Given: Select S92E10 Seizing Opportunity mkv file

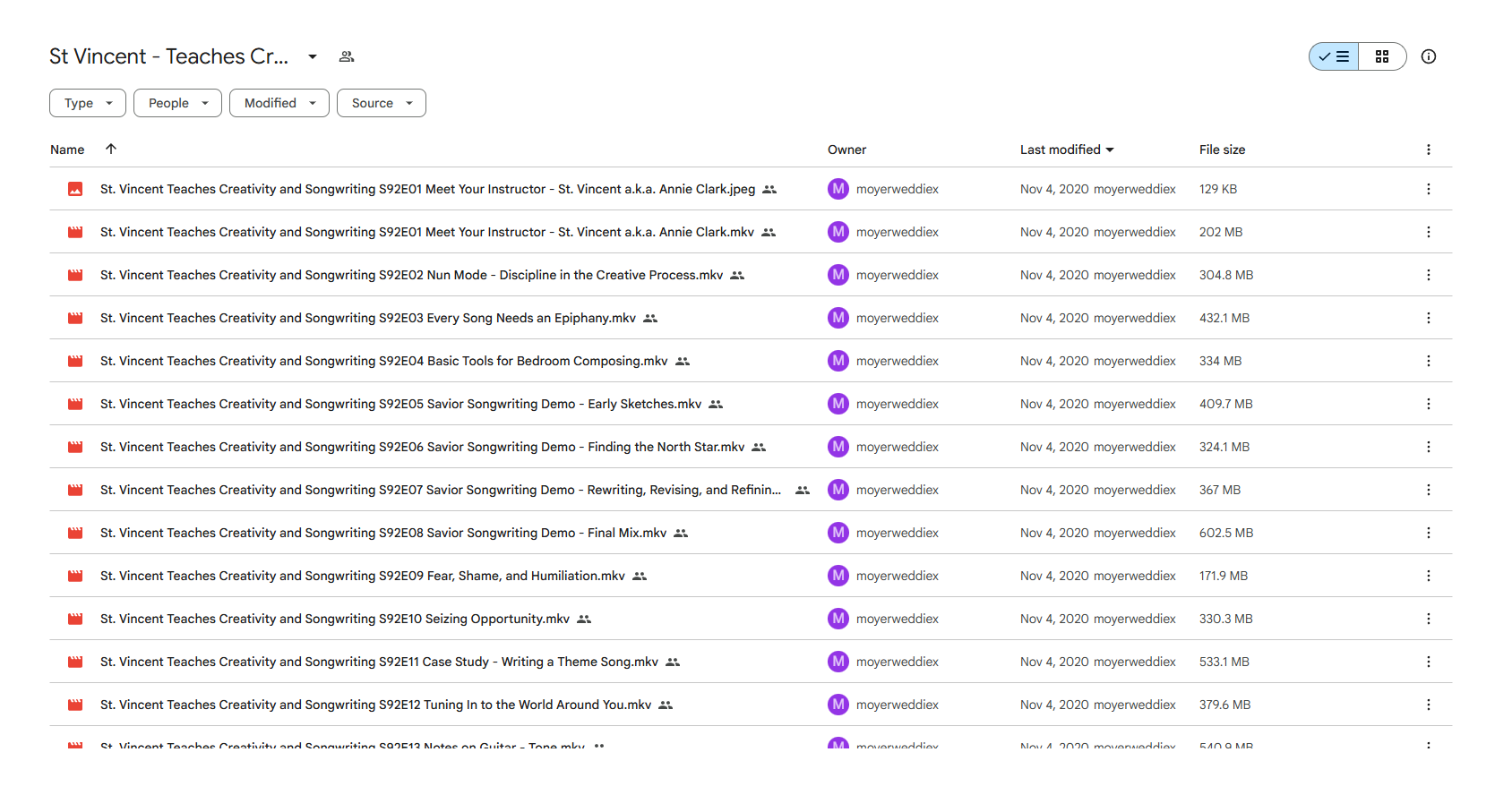Looking at the screenshot, I should (751, 619).
